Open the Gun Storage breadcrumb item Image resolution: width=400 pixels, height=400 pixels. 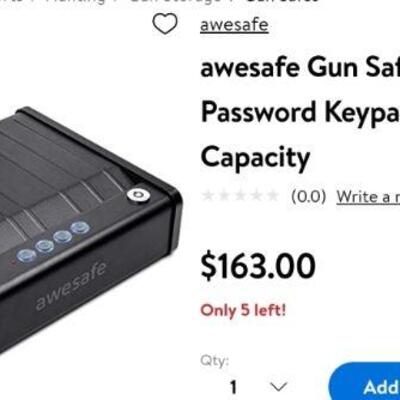tap(174, 1)
